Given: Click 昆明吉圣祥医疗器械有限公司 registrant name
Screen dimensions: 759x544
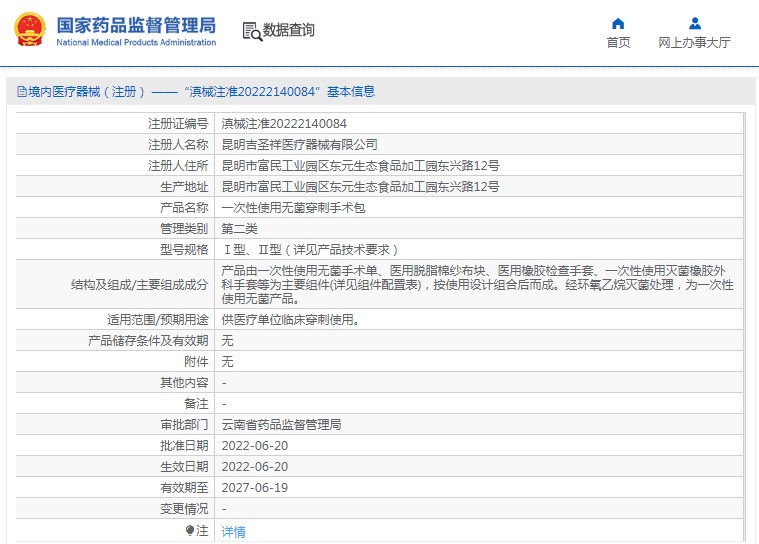Looking at the screenshot, I should [299, 145].
